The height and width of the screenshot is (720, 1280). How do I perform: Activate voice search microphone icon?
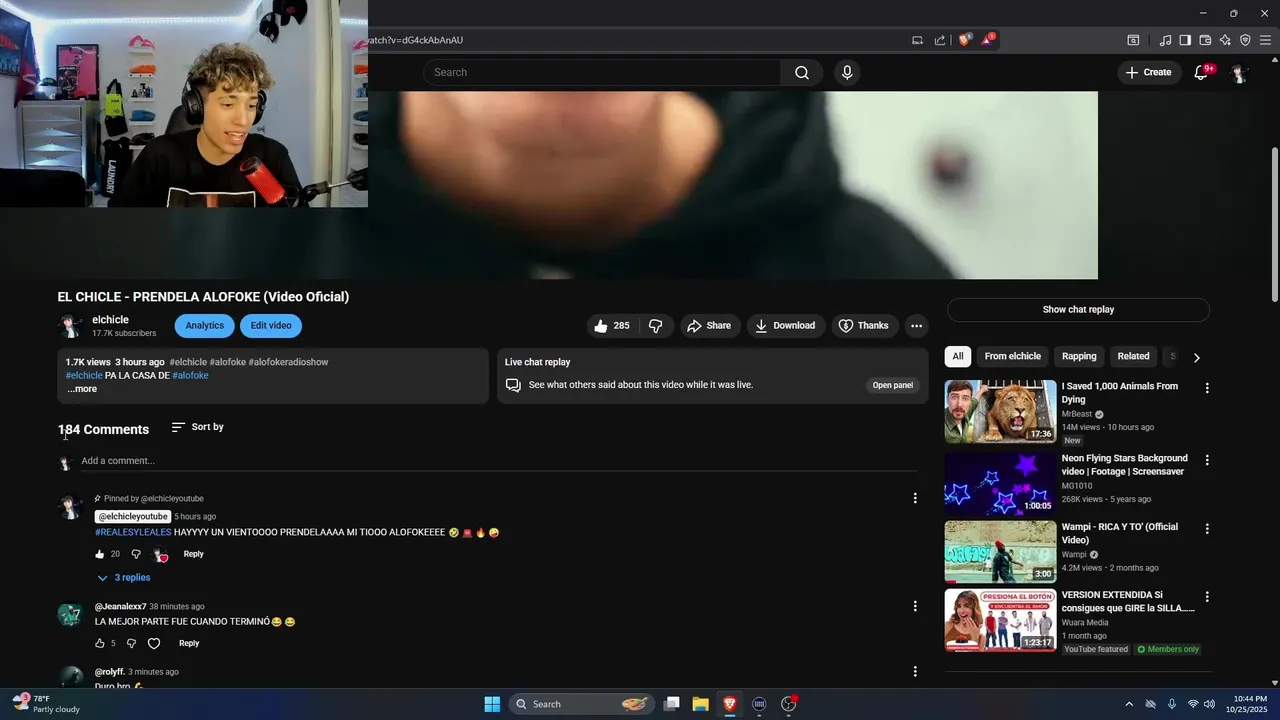pos(847,72)
